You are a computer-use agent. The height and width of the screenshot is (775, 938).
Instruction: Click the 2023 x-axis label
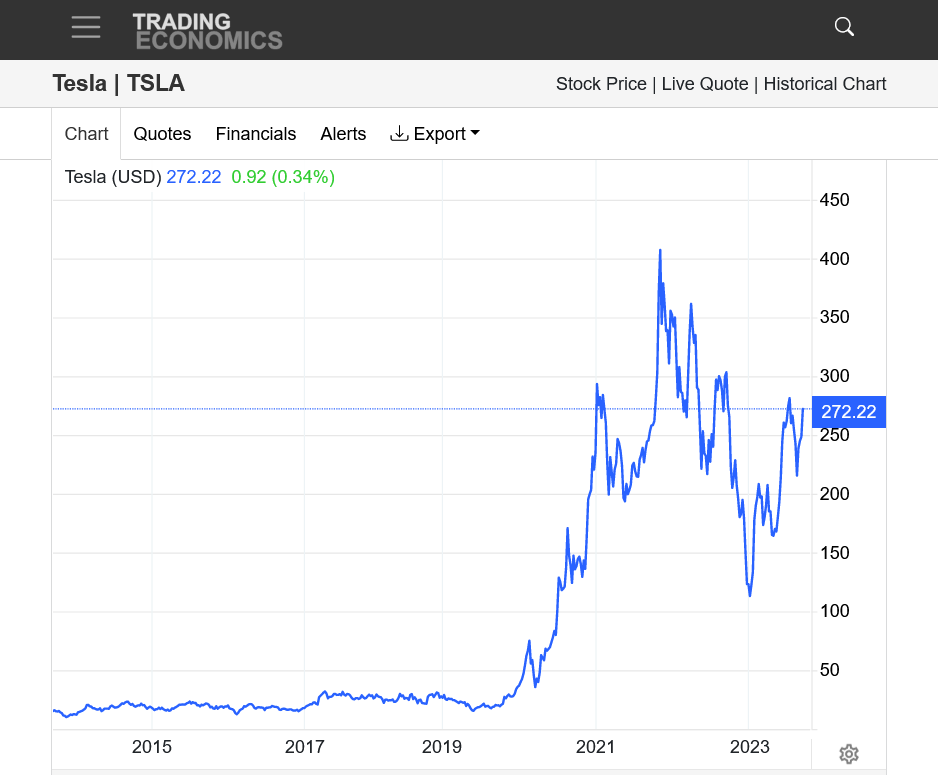click(750, 747)
